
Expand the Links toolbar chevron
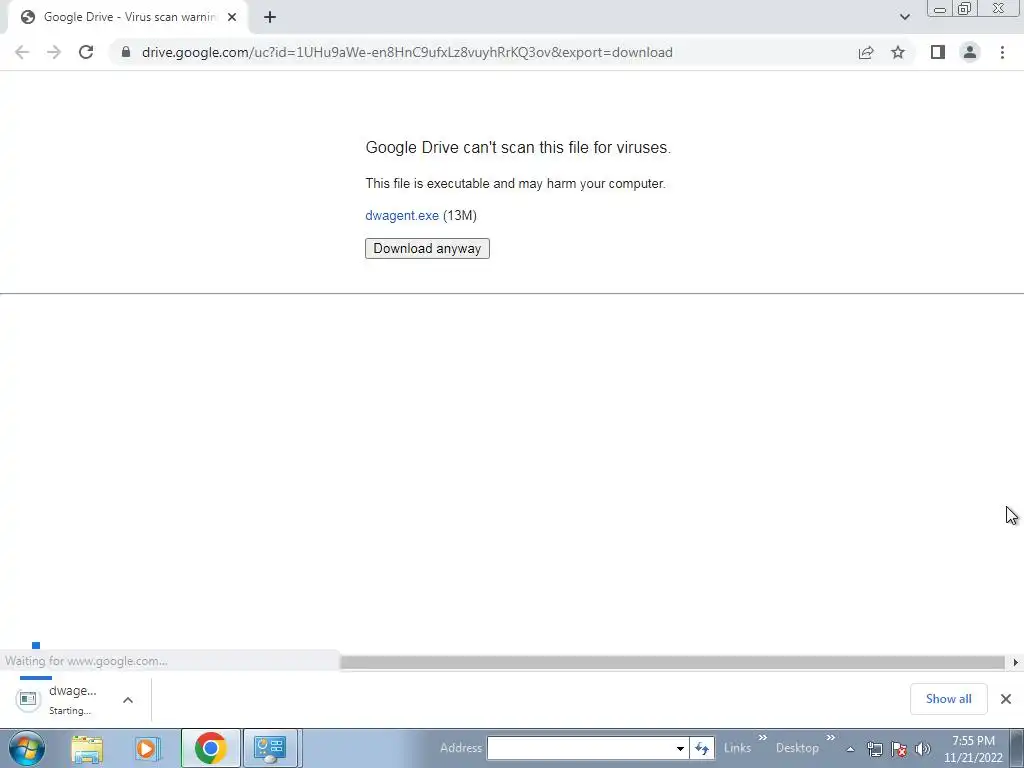tap(762, 738)
